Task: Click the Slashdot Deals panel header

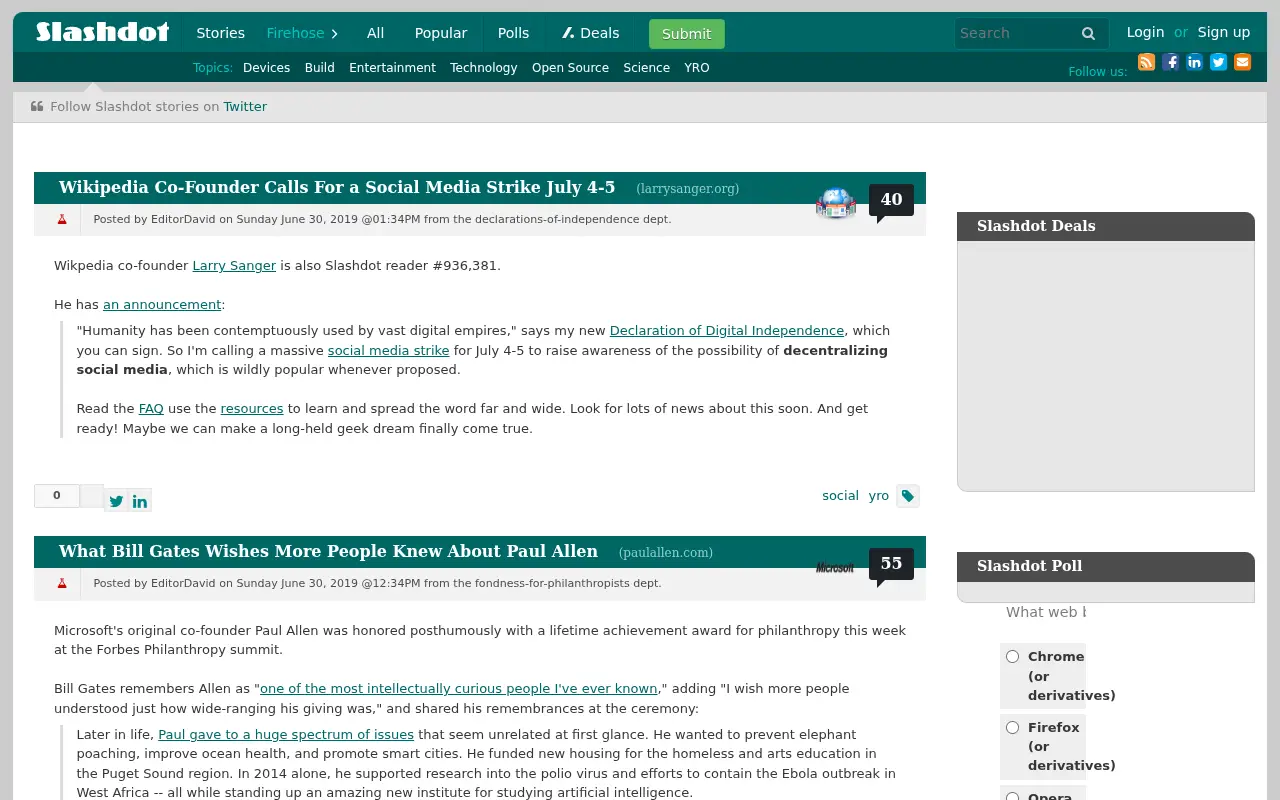Action: click(x=1105, y=226)
